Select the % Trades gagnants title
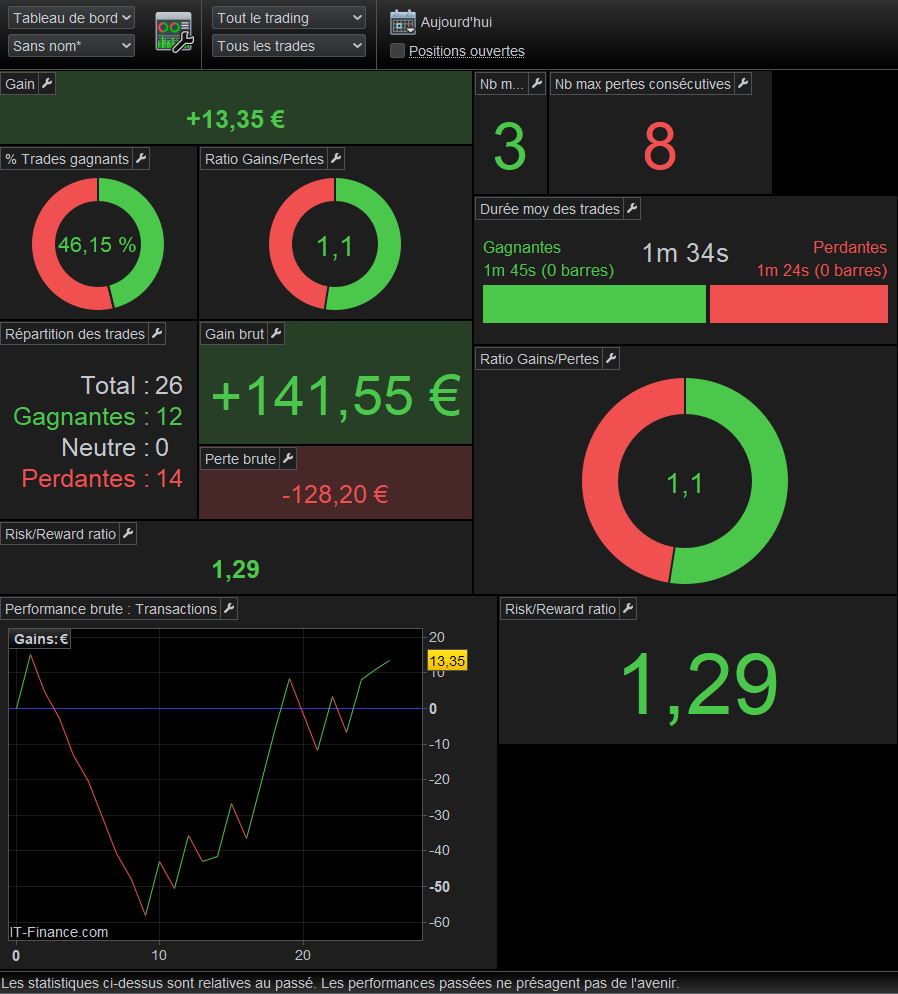Image resolution: width=898 pixels, height=994 pixels. click(x=67, y=159)
